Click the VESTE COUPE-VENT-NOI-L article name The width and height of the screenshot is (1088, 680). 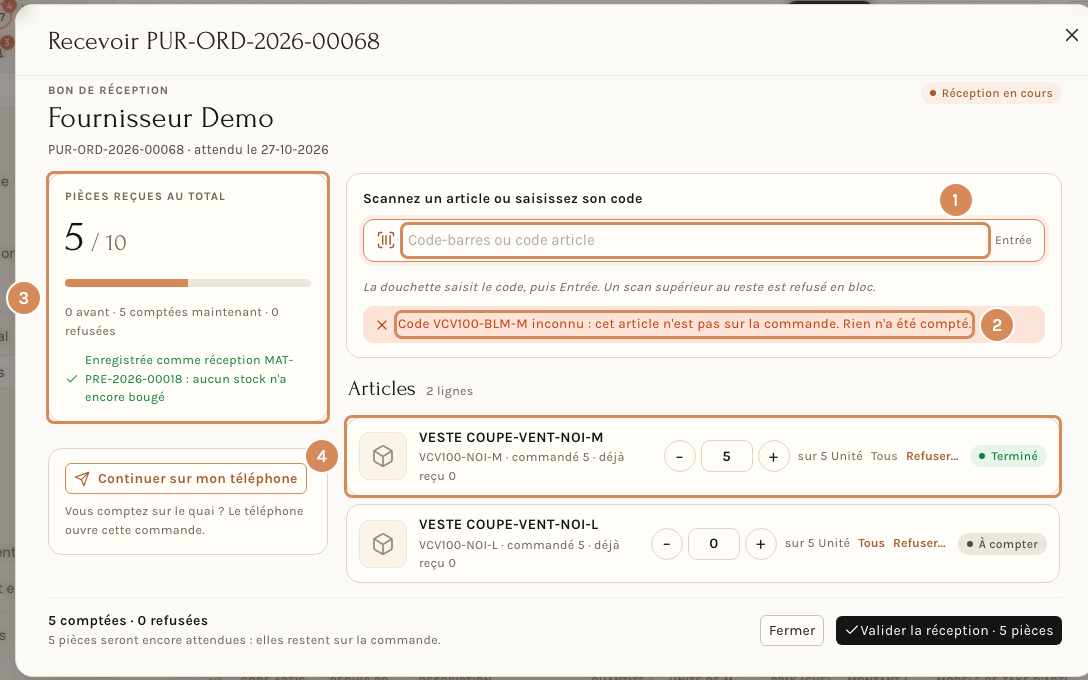[509, 525]
